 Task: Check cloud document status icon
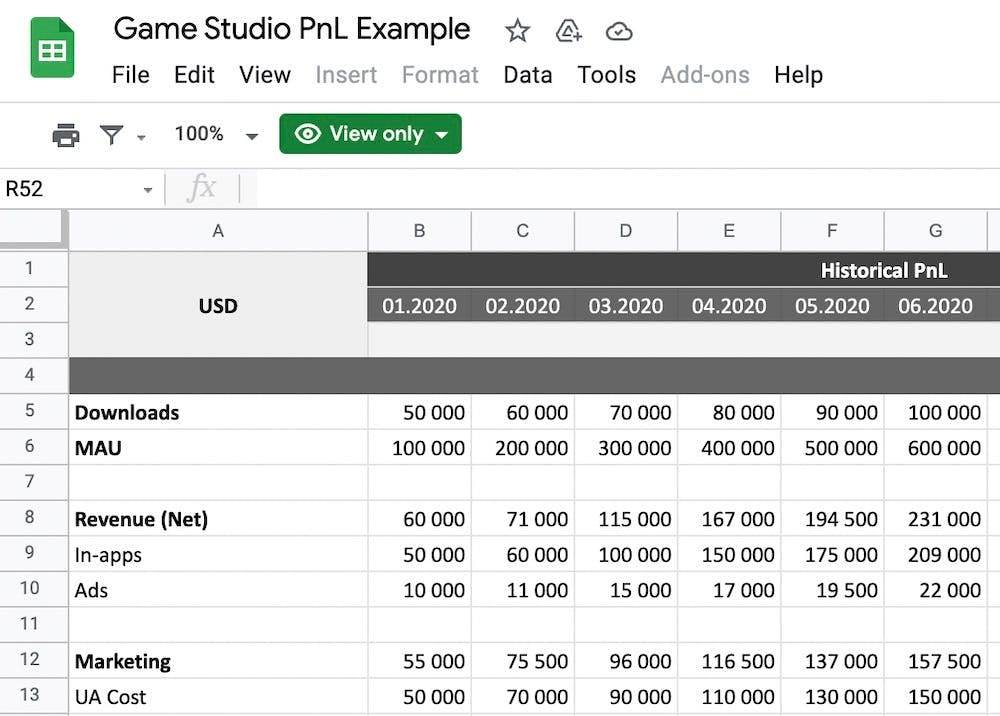tap(619, 31)
